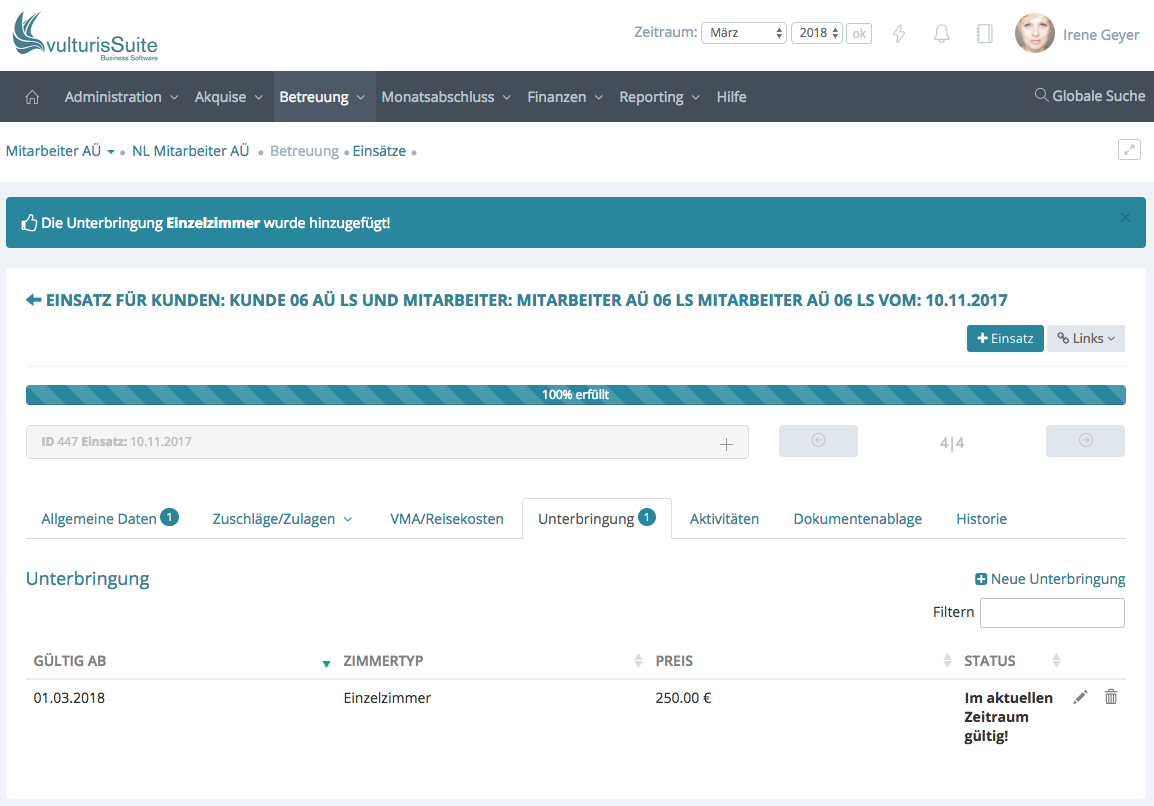Click the + Einsatz button
Screen dimensions: 1154x806
pyautogui.click(x=1004, y=339)
